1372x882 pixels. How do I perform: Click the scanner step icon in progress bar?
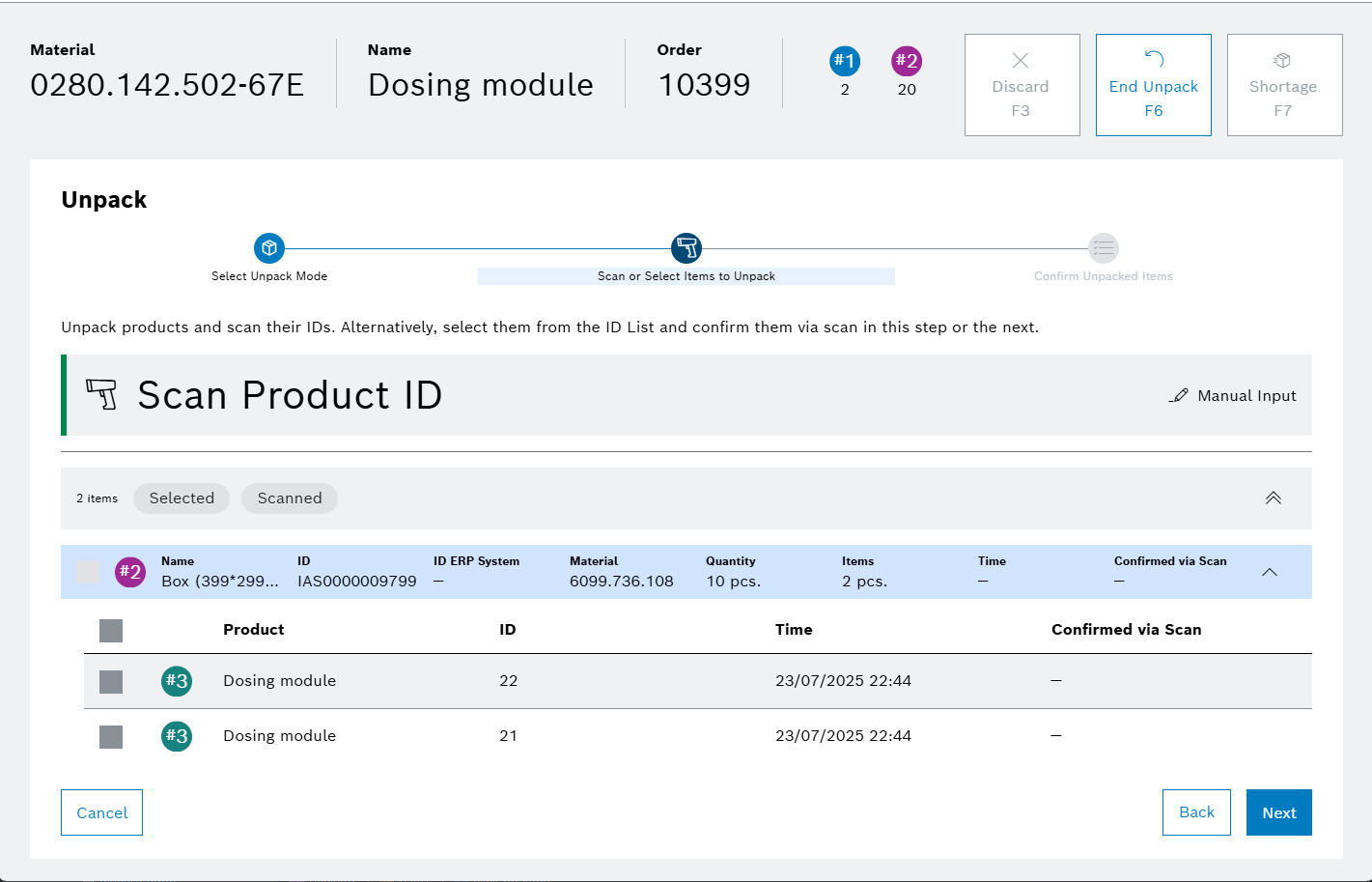tap(686, 248)
